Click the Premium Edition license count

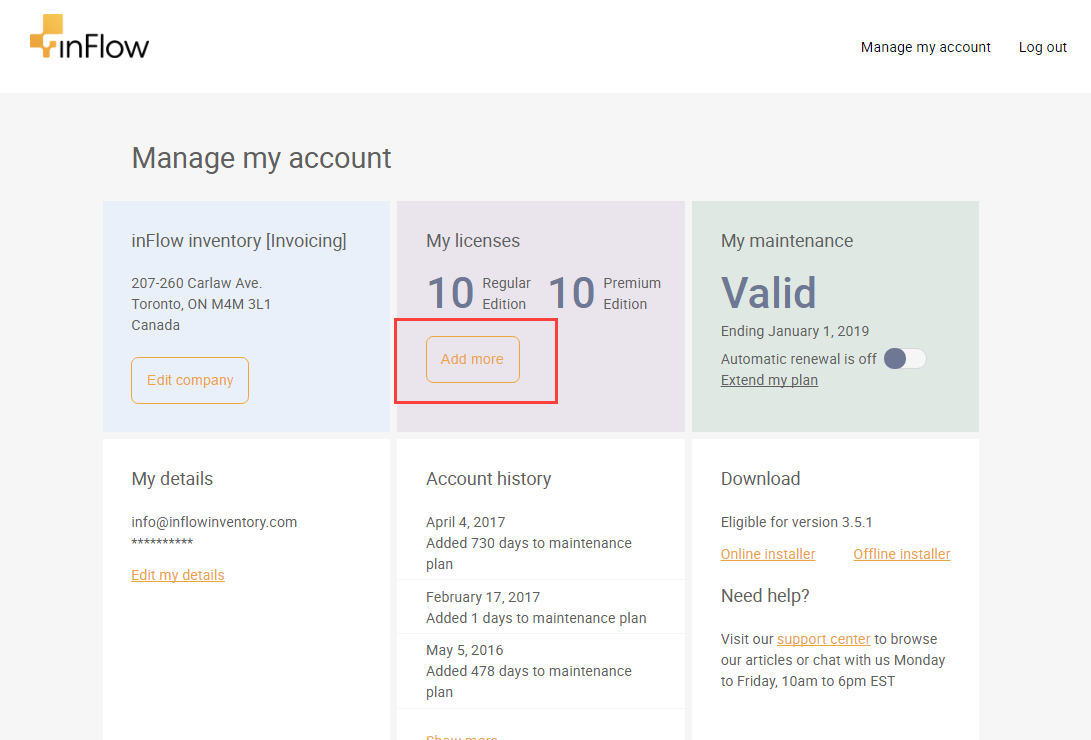(572, 294)
